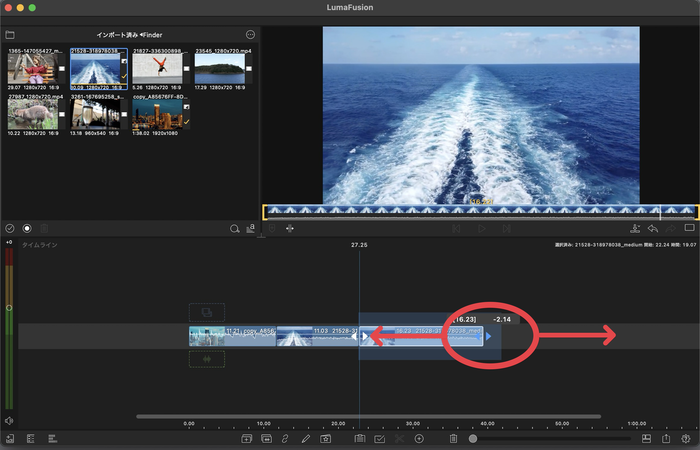
Task: Toggle checkbox beside the handstand clip
Action: point(186,69)
